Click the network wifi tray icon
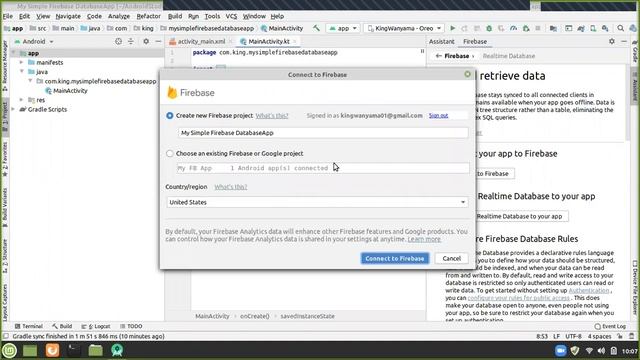 tap(589, 351)
